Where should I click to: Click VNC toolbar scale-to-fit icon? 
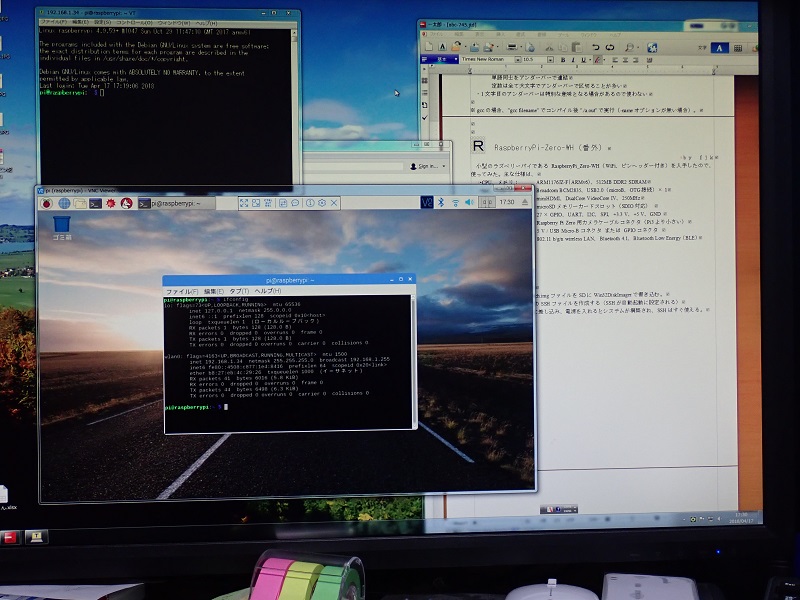point(256,203)
